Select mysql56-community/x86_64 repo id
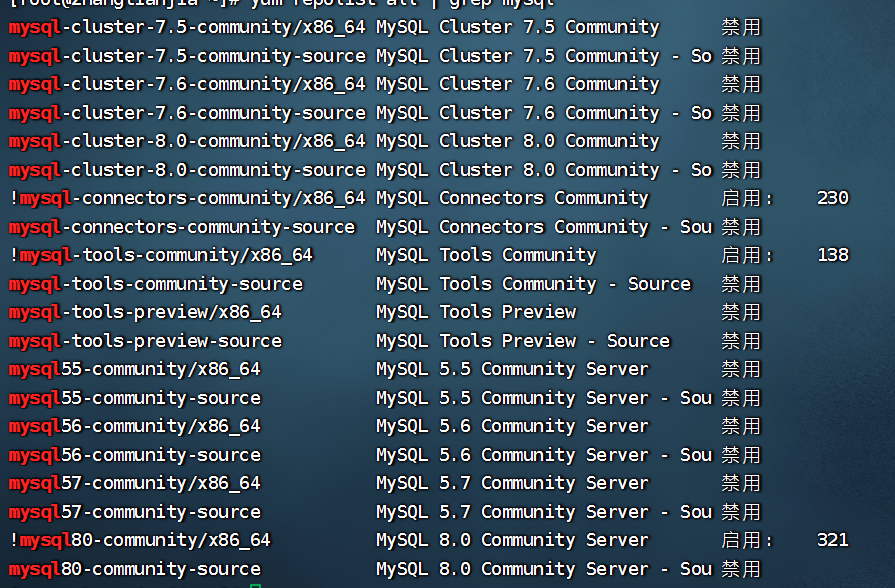 [x=135, y=426]
